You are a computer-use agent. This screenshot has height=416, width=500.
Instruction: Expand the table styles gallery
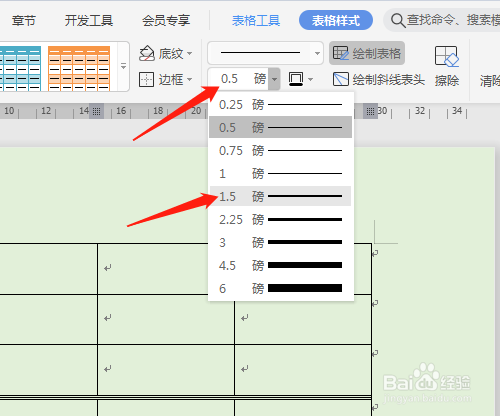point(123,66)
